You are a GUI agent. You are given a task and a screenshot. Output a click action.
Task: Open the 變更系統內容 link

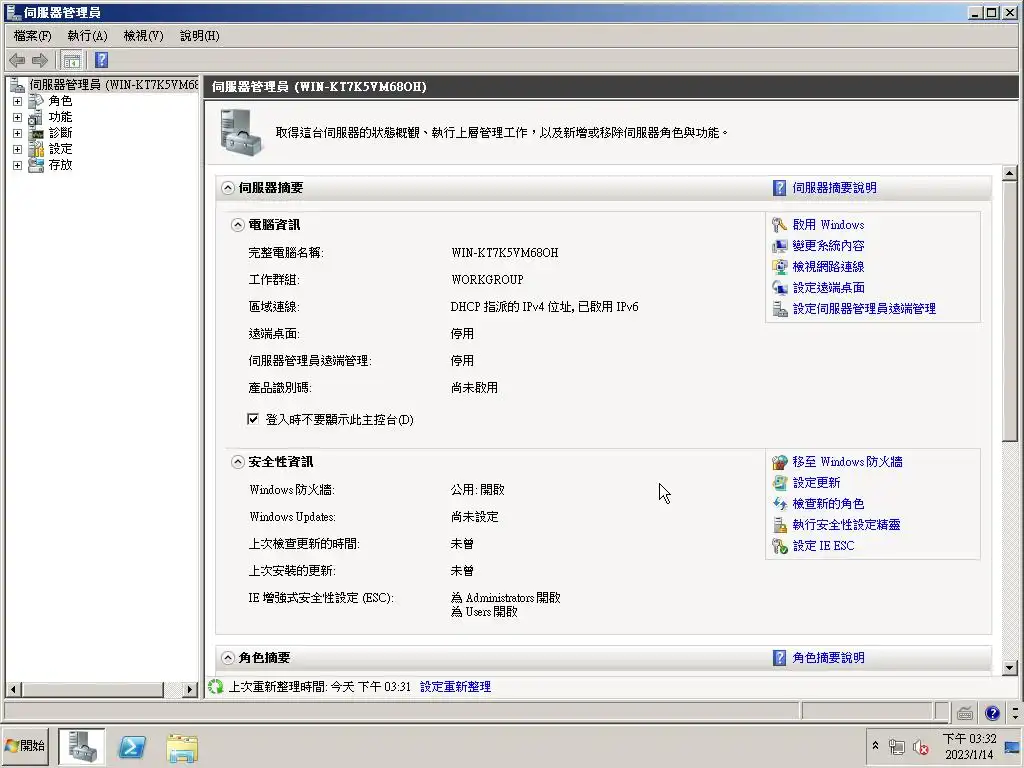click(828, 246)
